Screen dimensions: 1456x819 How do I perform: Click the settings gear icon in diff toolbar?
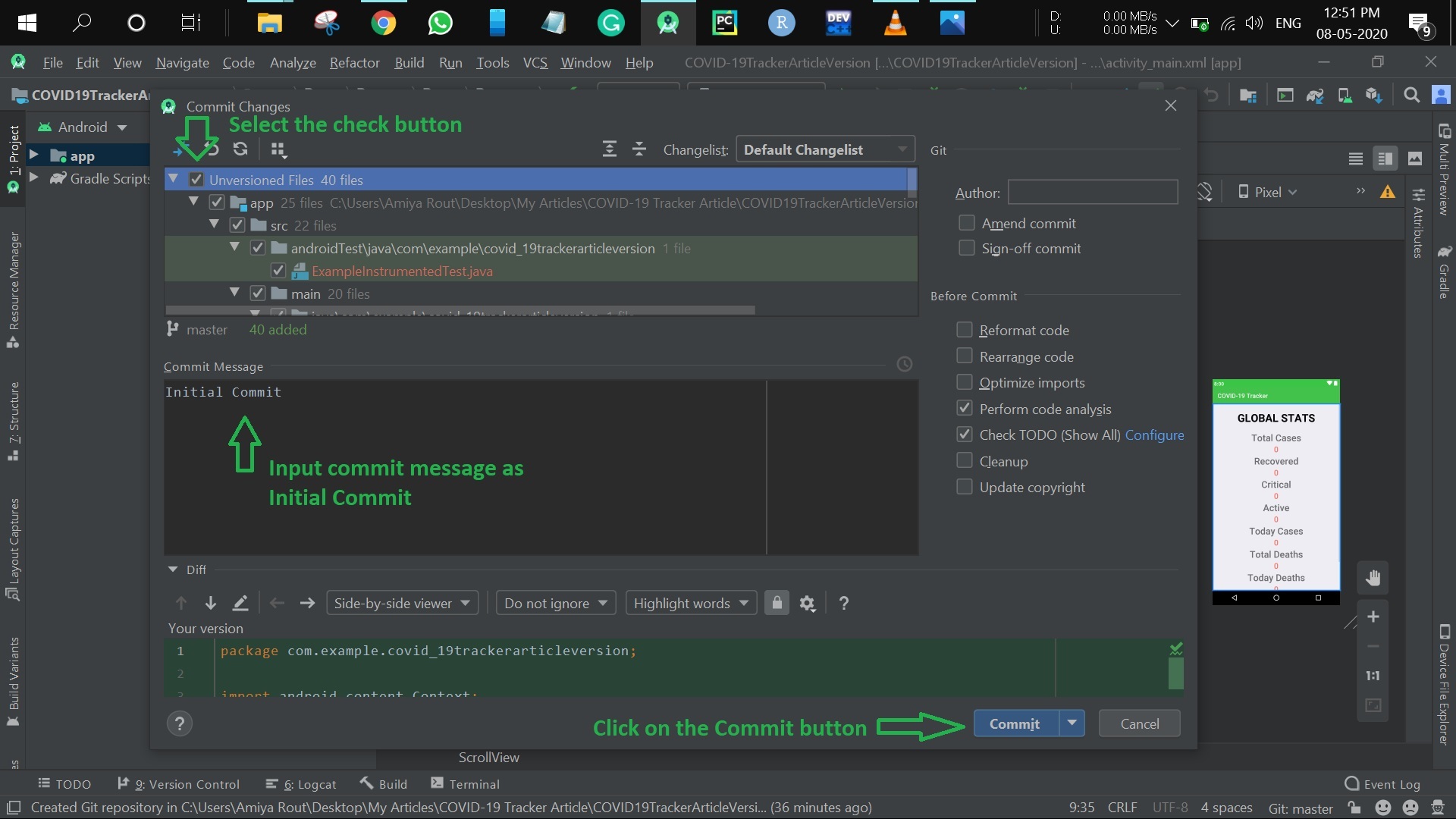point(808,602)
